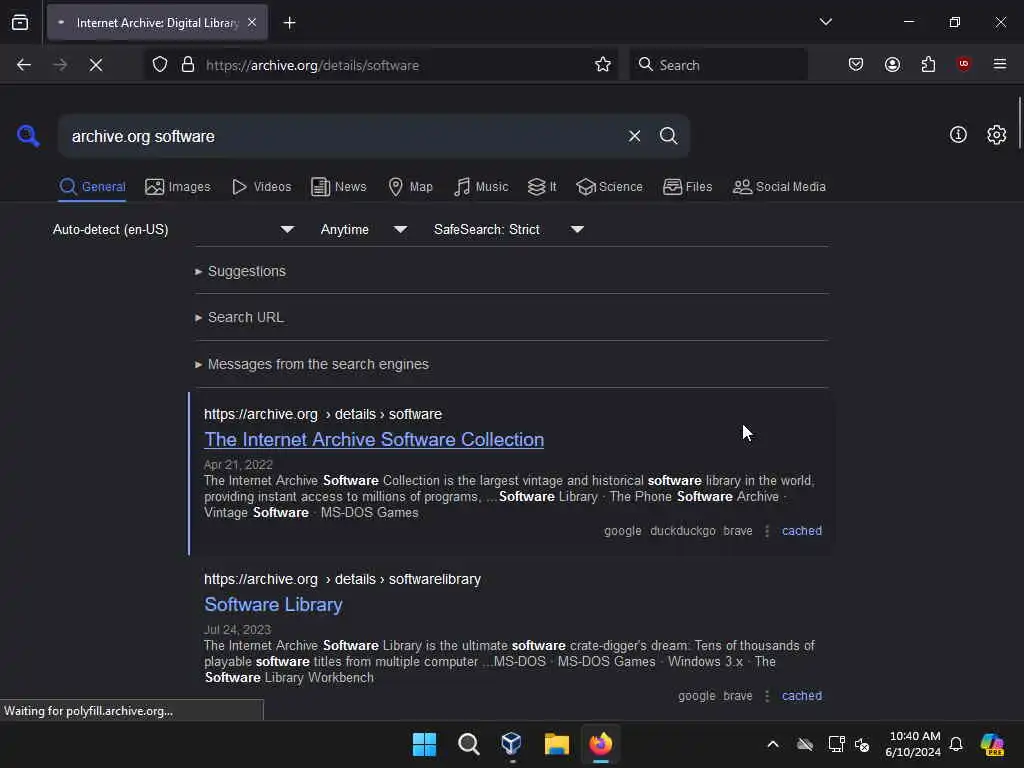Switch to Social Media search tab
The width and height of the screenshot is (1024, 768).
point(779,187)
